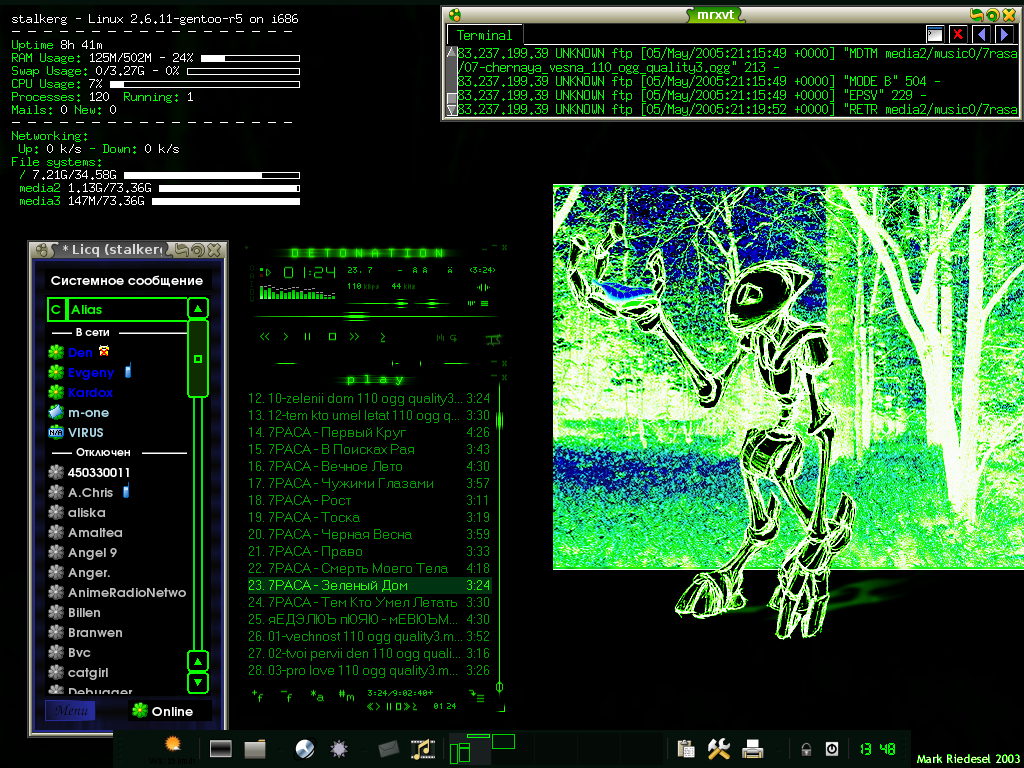Go to next mrxvt tab with right arrow
The width and height of the screenshot is (1024, 768).
point(1005,35)
